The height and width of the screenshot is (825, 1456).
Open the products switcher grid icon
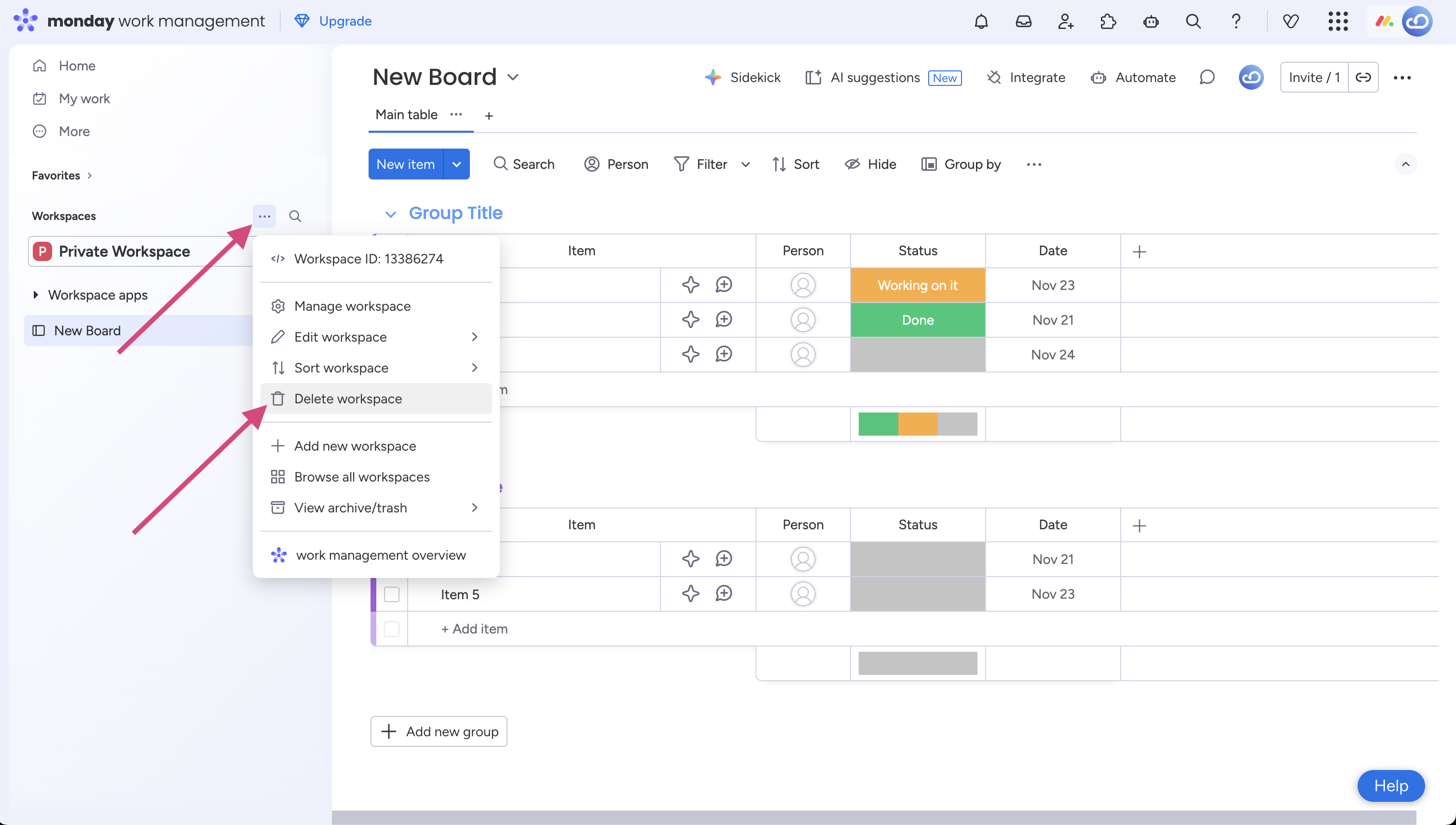click(x=1338, y=22)
